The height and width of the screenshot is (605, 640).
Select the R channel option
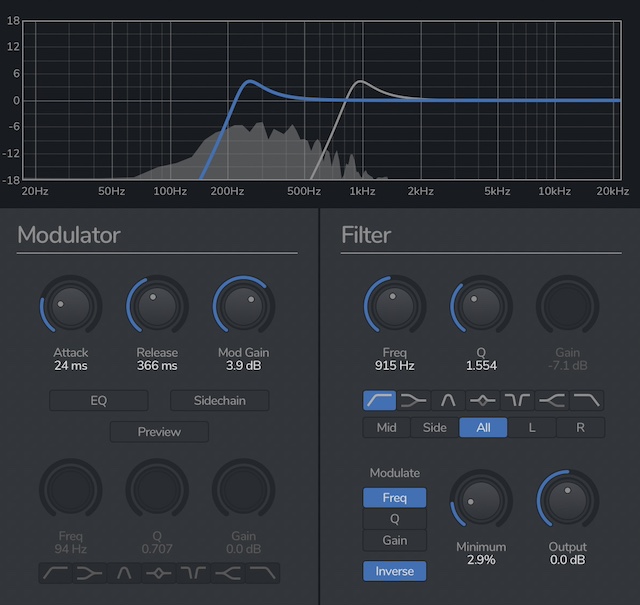click(581, 427)
